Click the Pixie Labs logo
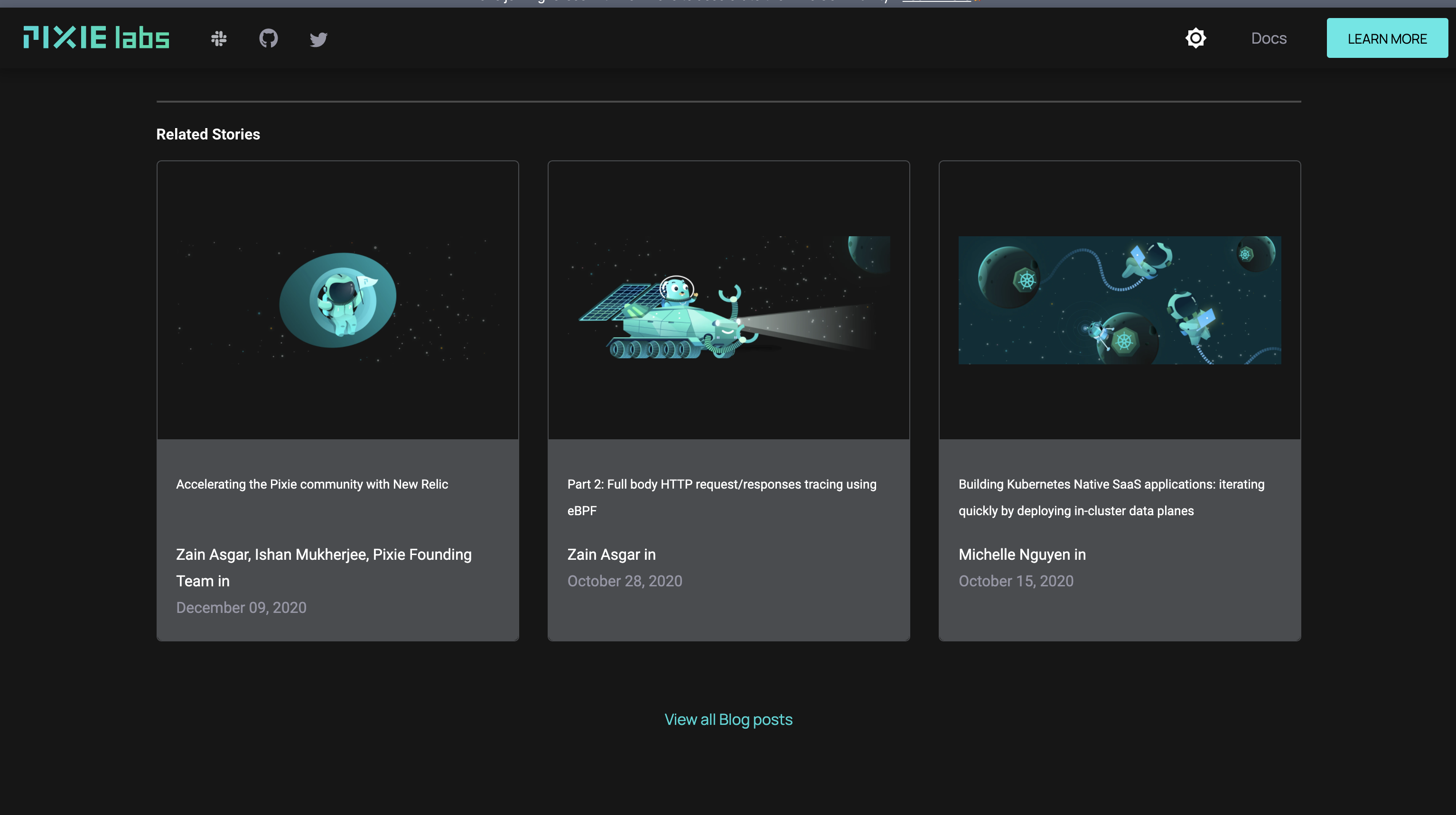The height and width of the screenshot is (815, 1456). (96, 38)
